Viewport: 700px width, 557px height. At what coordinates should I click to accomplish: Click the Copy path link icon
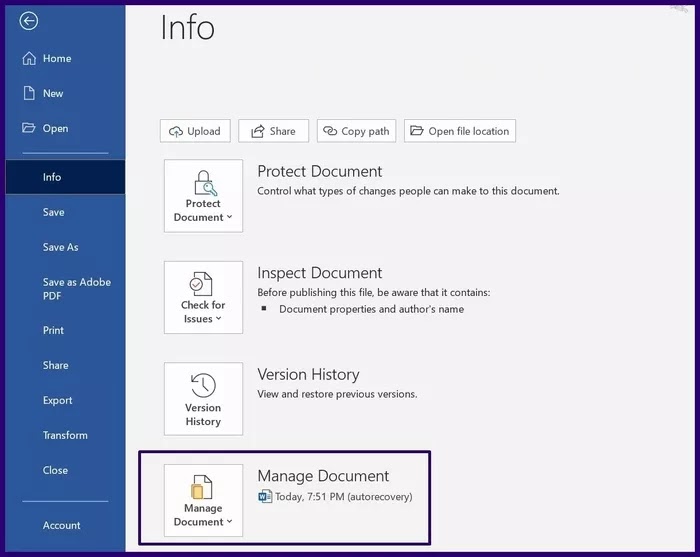[x=330, y=131]
